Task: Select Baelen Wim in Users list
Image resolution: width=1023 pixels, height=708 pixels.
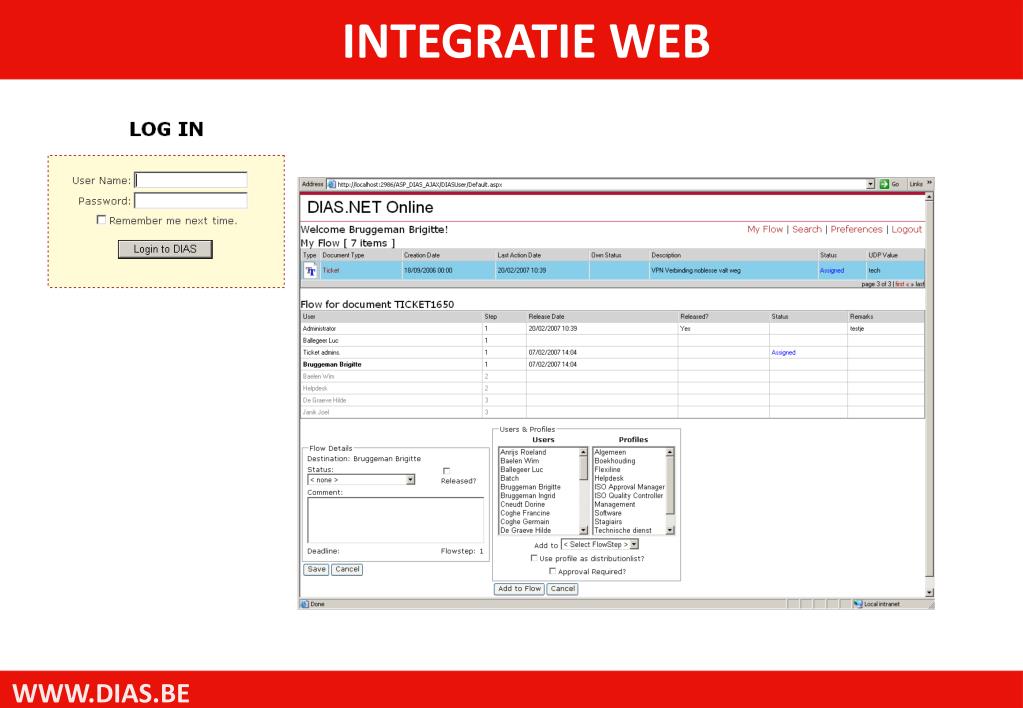Action: 520,461
